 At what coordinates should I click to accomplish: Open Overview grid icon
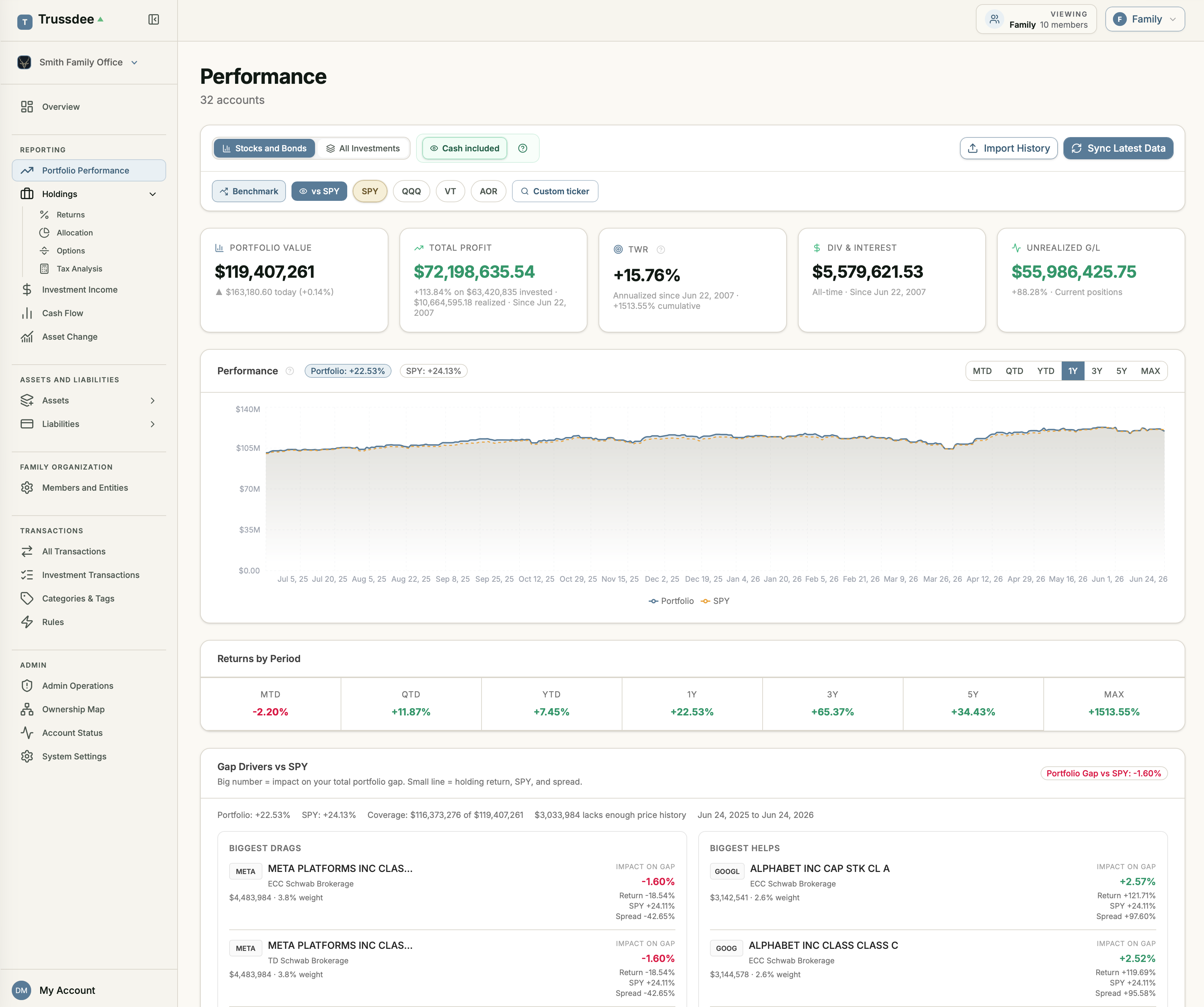pyautogui.click(x=27, y=107)
